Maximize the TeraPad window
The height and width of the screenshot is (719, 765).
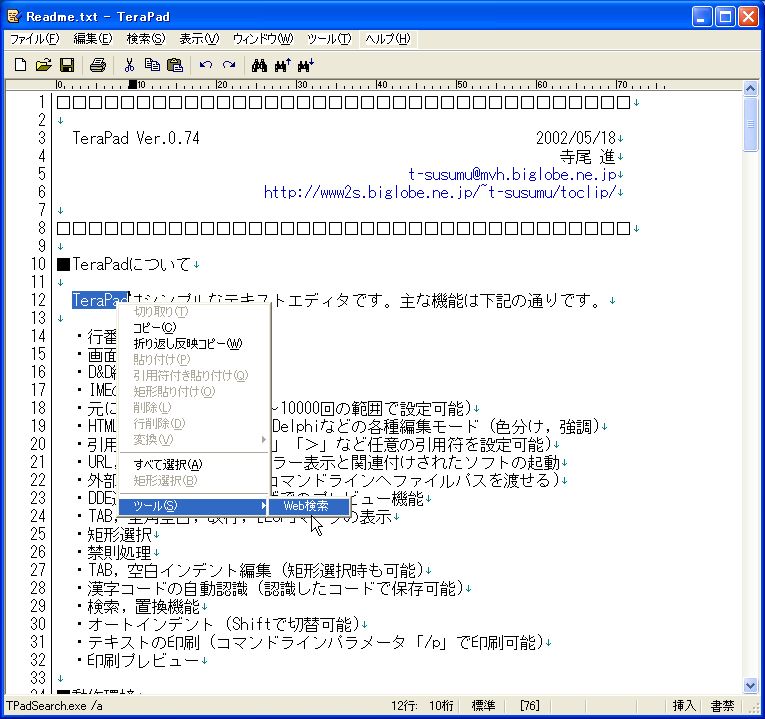tap(725, 17)
